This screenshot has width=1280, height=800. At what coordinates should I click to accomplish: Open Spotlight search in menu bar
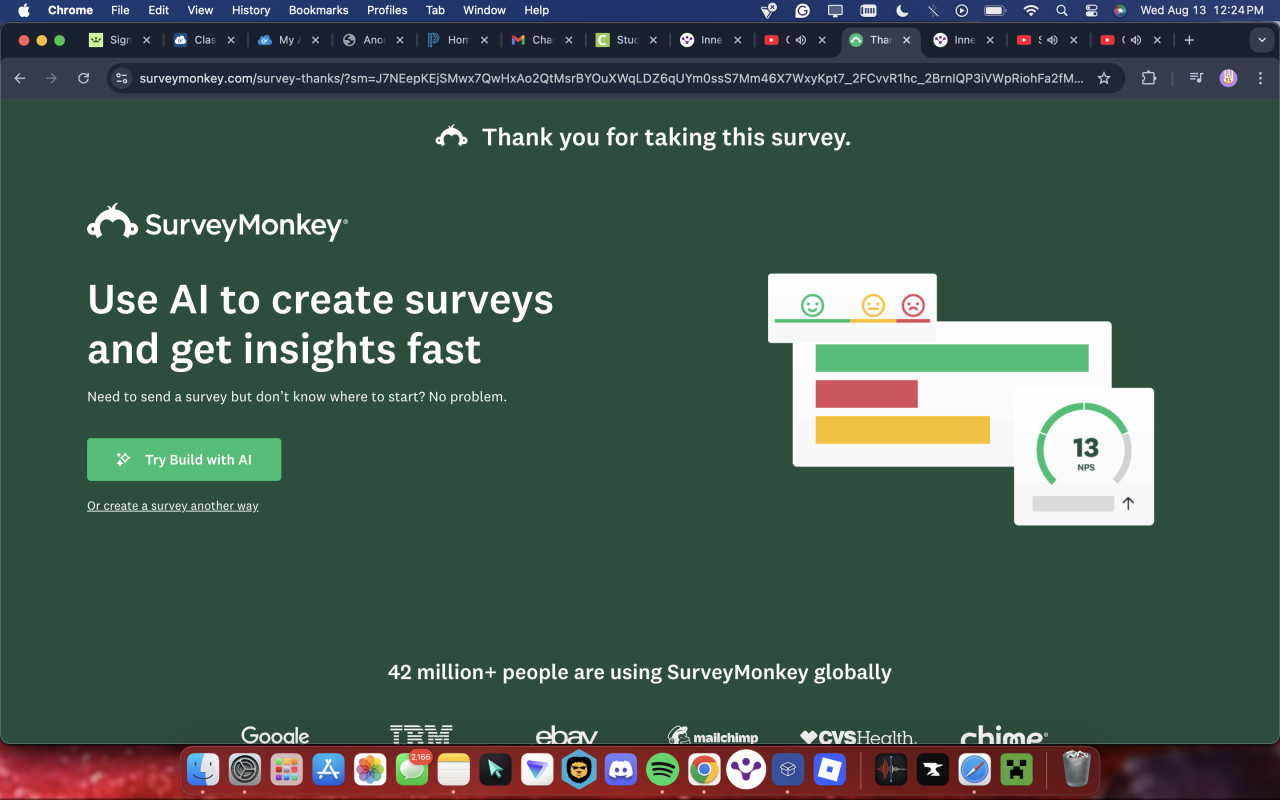pyautogui.click(x=1062, y=10)
